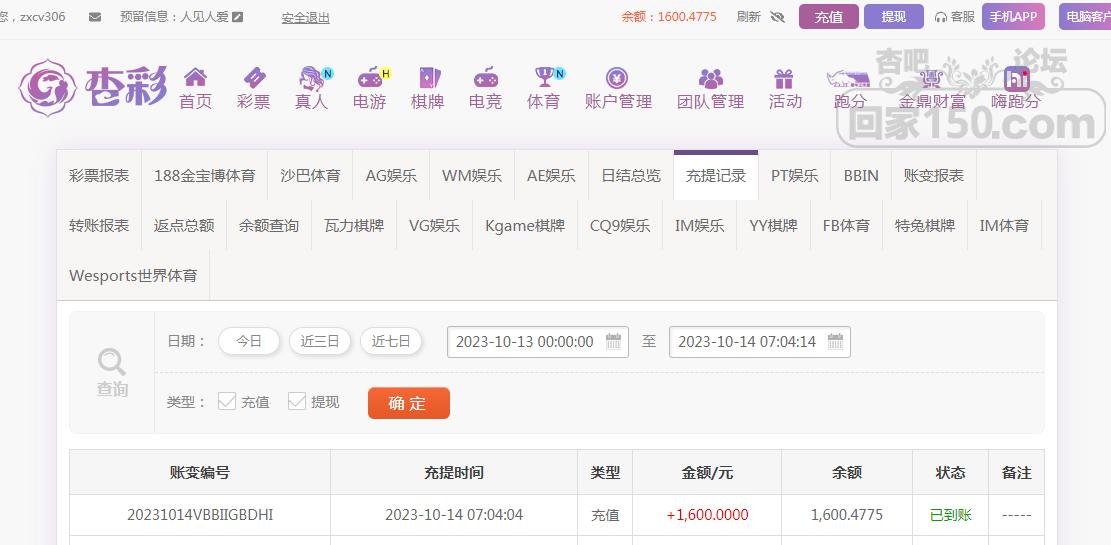Open the 跑分 rhino icon

coord(848,78)
